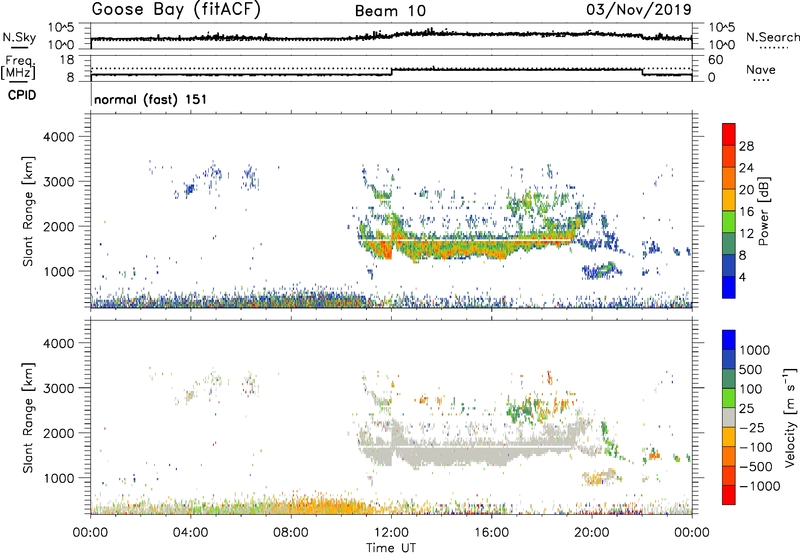
Task: Click the 'Slant Range [km]' label of velocity panel
Action: 28,418
